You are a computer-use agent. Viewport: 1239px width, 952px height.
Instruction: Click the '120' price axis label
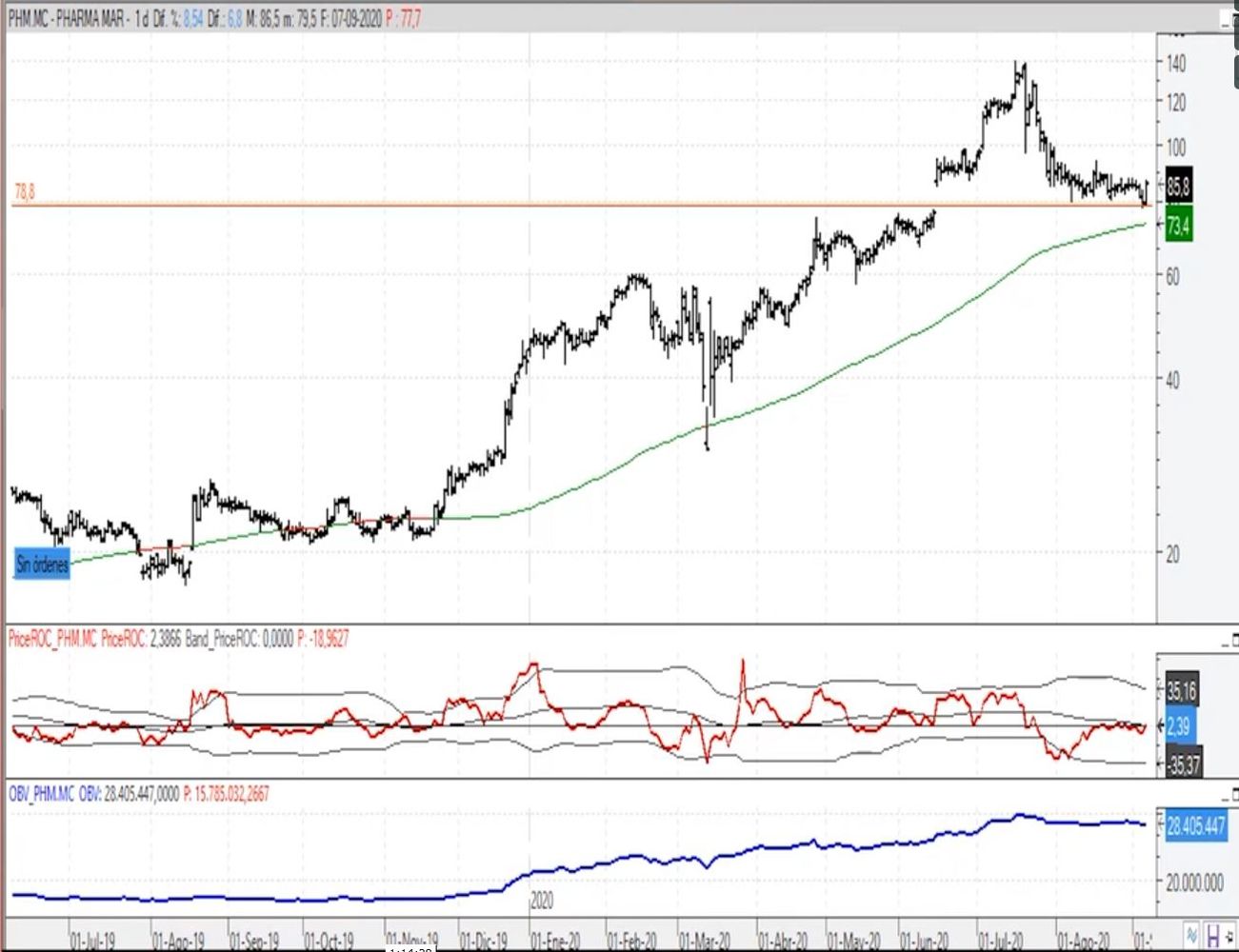click(1176, 102)
